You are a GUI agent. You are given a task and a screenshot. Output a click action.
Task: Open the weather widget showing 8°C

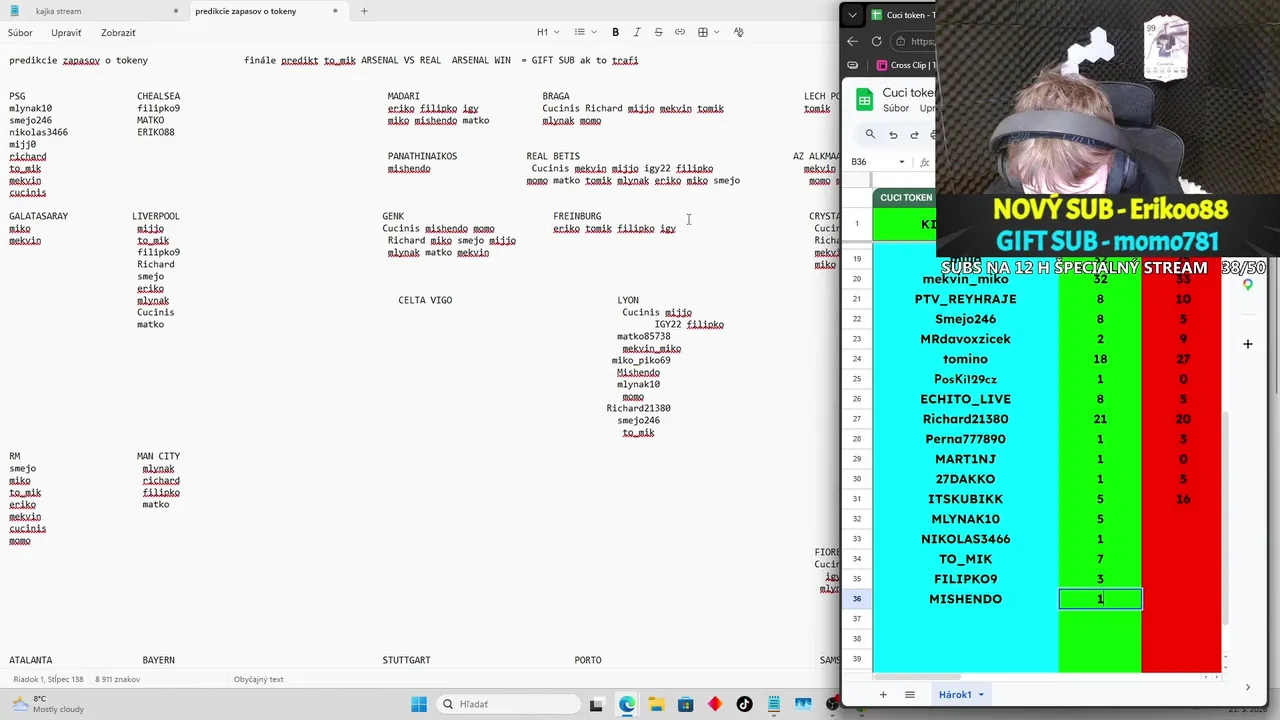coord(48,704)
